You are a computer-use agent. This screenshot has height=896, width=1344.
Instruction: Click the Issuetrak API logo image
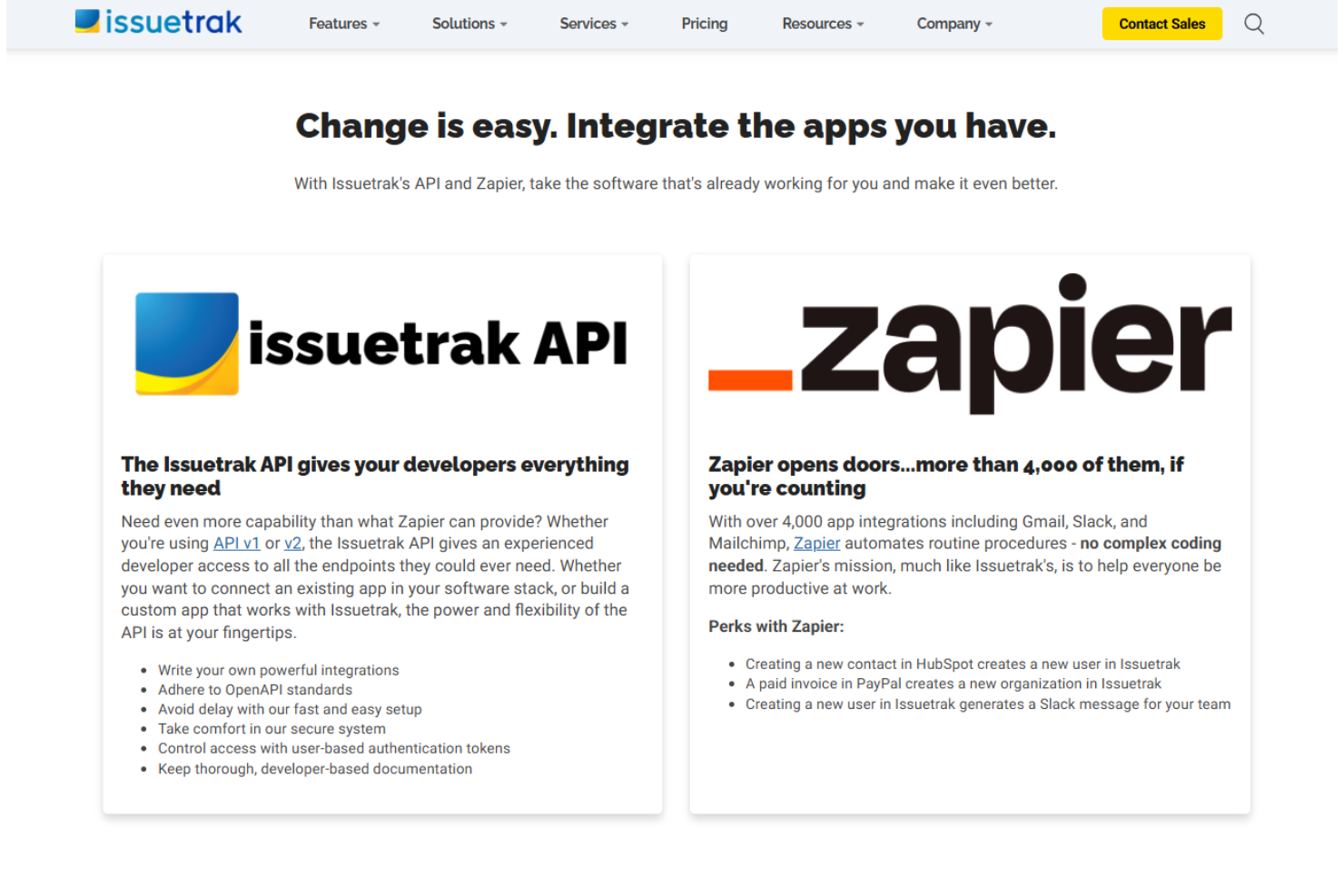[x=381, y=343]
